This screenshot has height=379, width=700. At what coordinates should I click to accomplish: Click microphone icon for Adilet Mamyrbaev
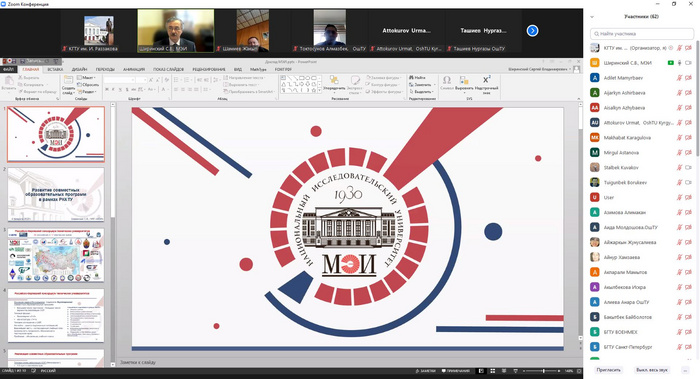pos(679,78)
